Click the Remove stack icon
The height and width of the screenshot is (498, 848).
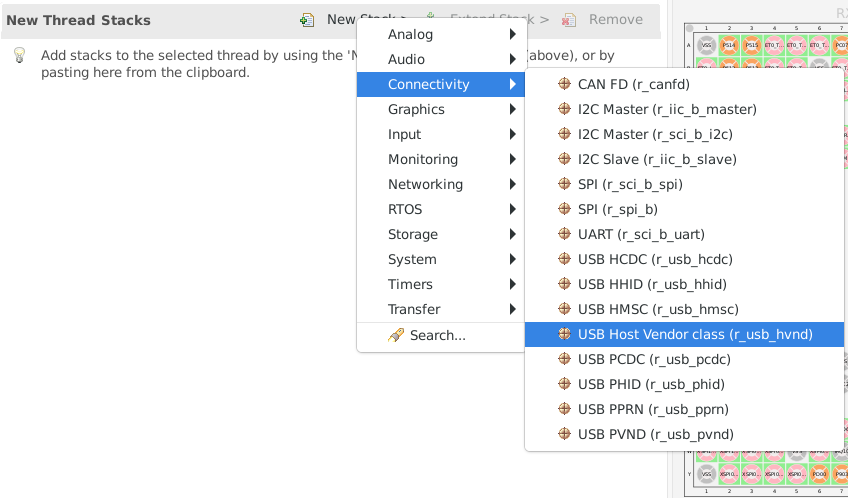coord(568,20)
